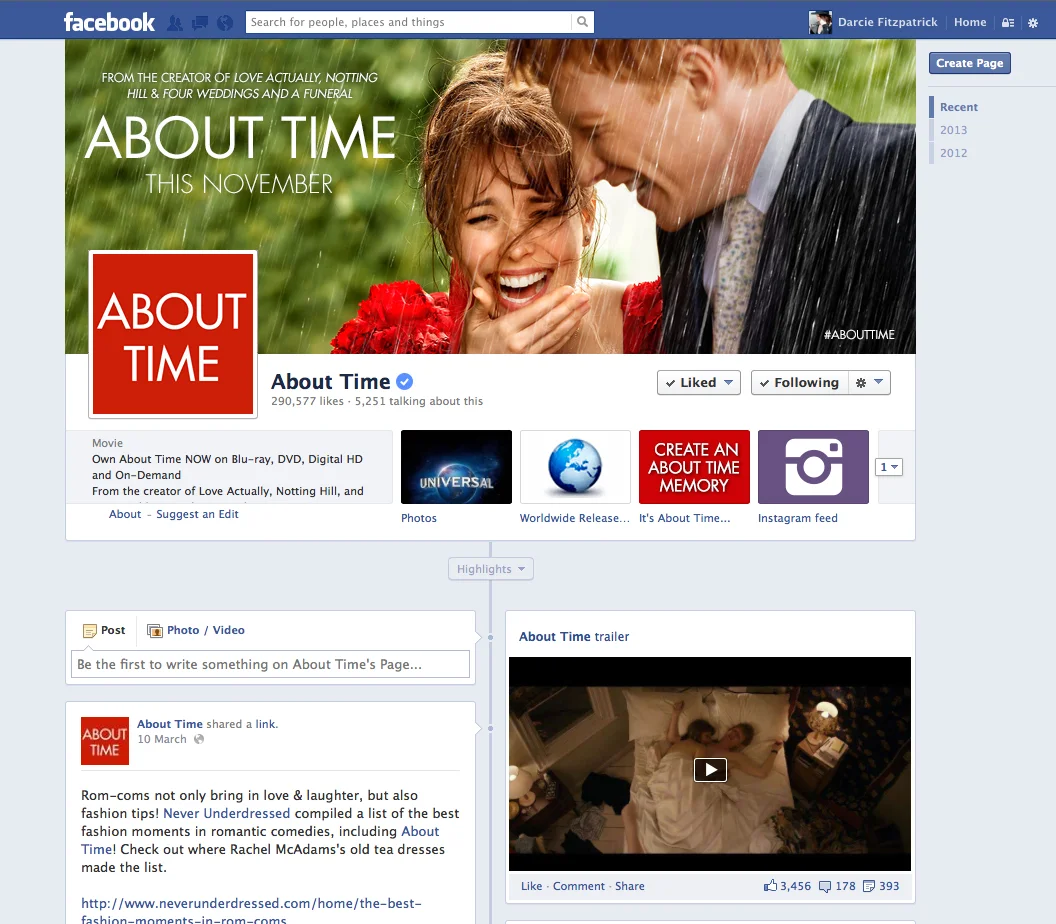Click 290,577 likes count text
Viewport: 1056px width, 924px height.
(307, 401)
